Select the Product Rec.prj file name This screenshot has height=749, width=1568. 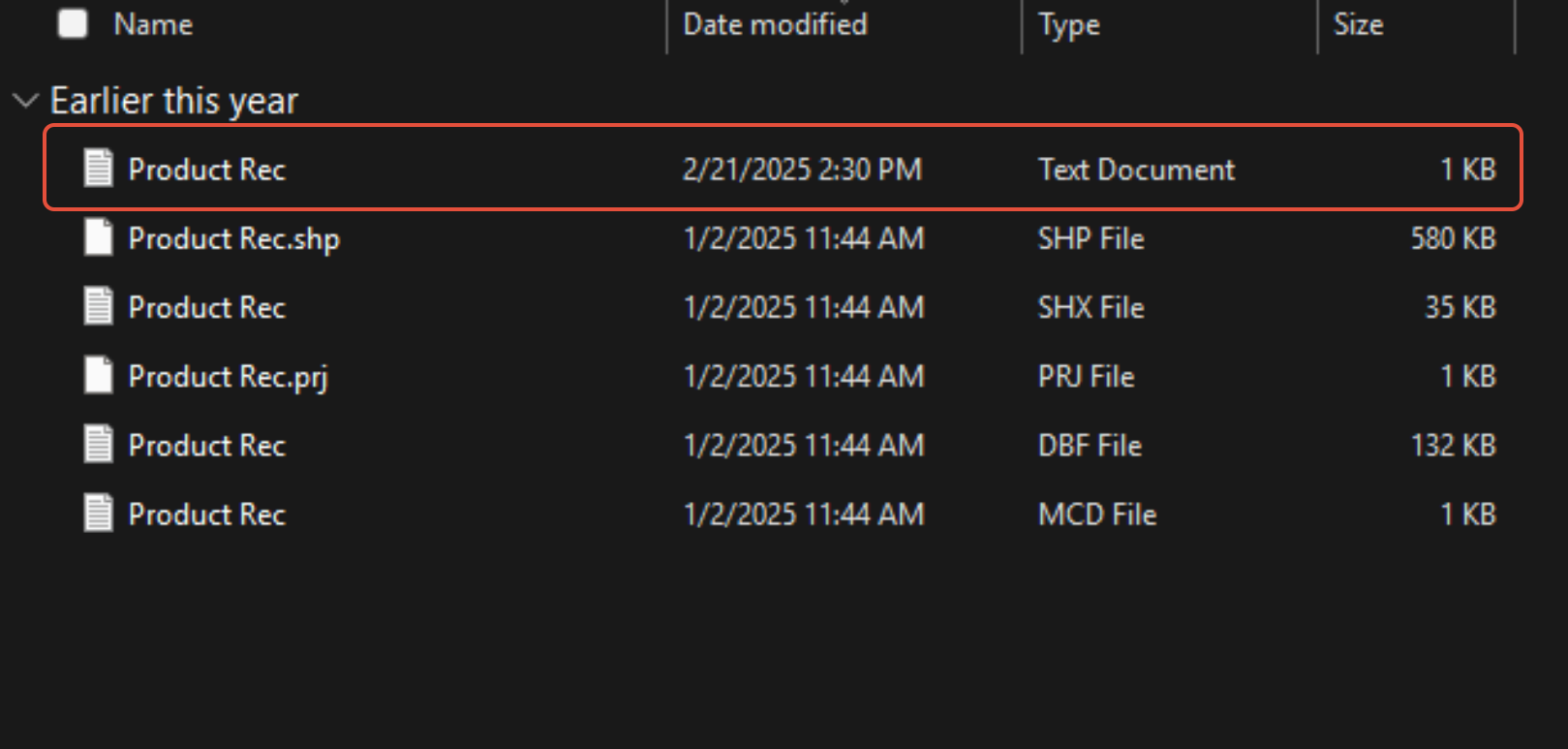click(228, 376)
